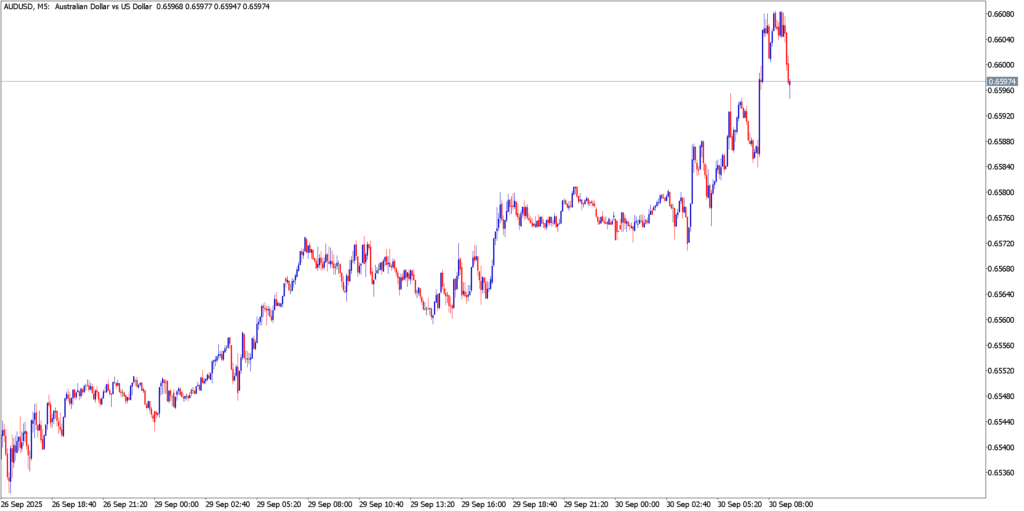The image size is (1024, 511).
Task: Select the 0.65800 price level label
Action: pos(1001,193)
